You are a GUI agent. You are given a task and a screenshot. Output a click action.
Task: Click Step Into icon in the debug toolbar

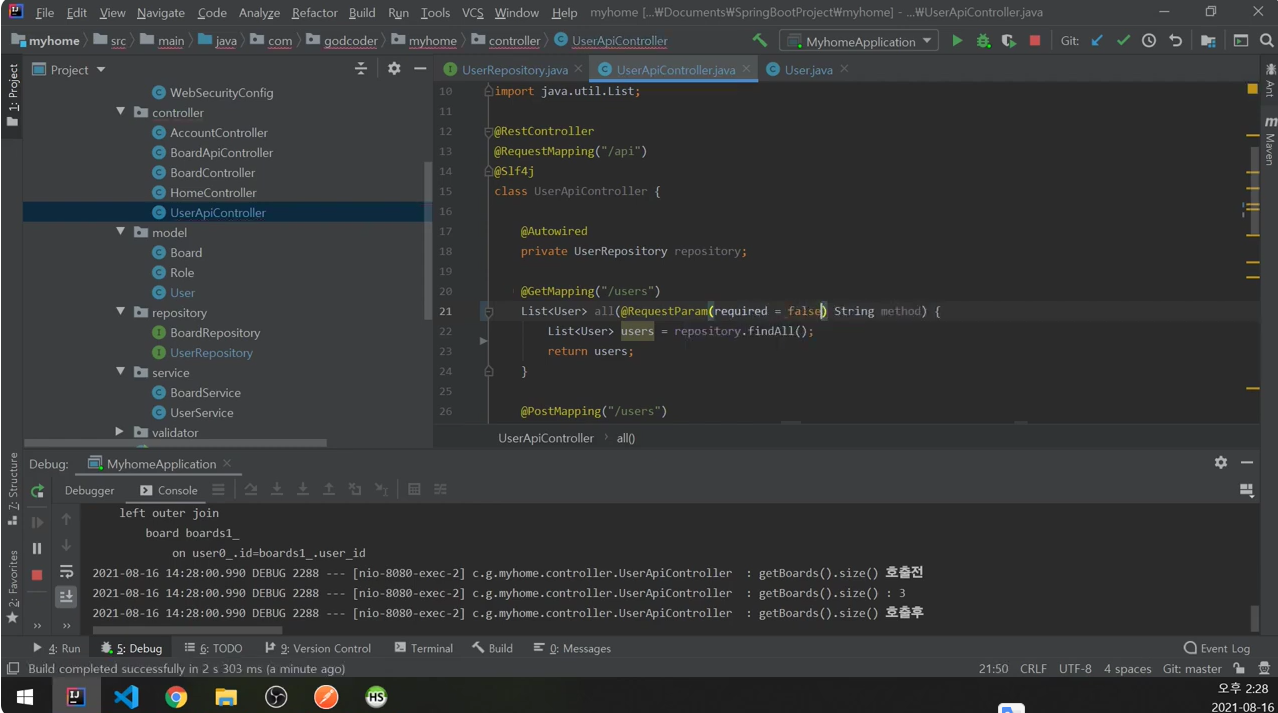point(277,490)
